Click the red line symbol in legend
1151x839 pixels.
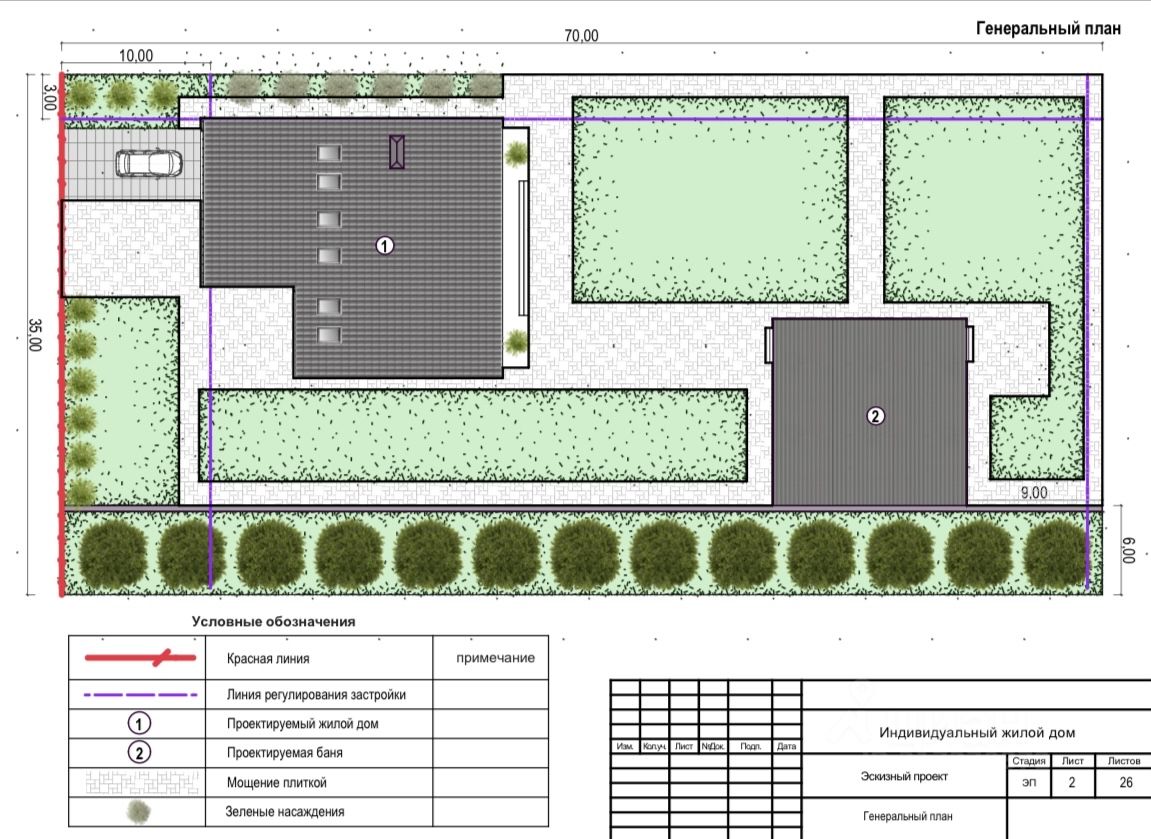[140, 658]
